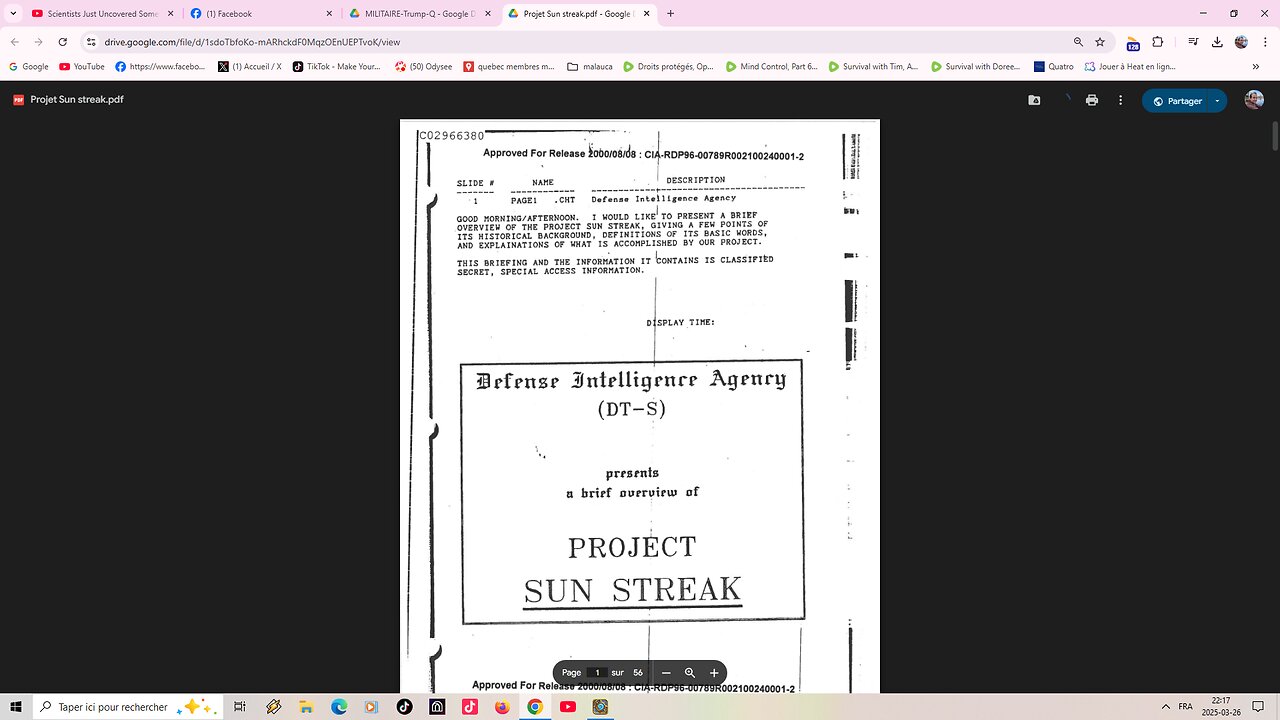Show Chrome downloads

click(1217, 42)
